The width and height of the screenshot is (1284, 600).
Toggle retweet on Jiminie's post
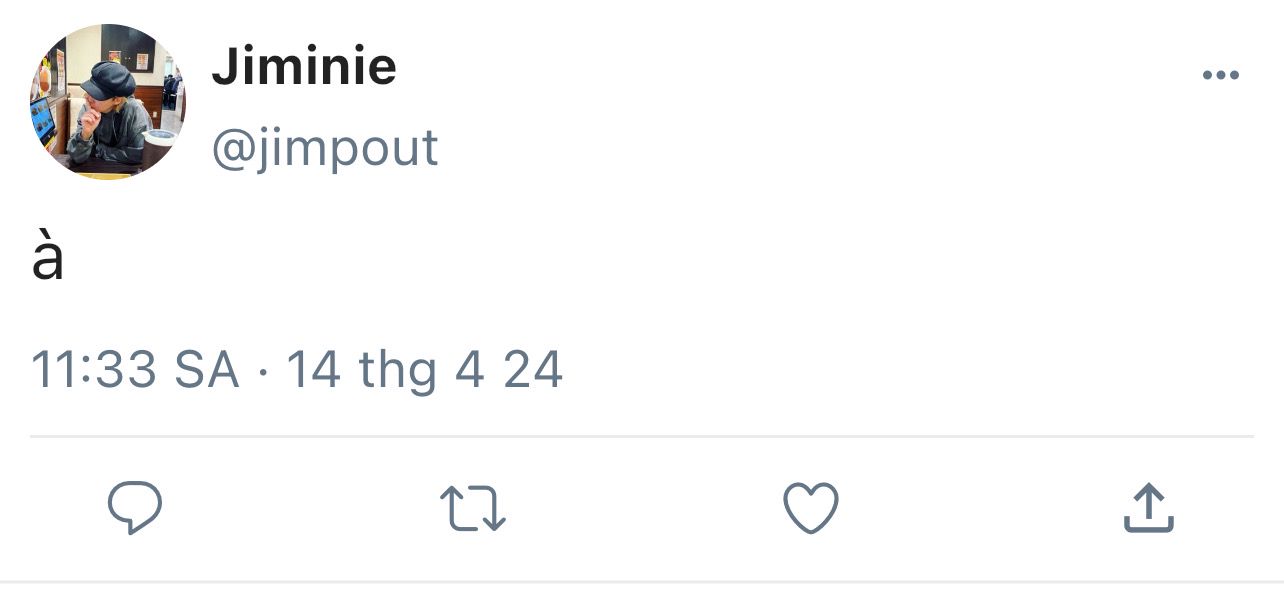click(473, 508)
